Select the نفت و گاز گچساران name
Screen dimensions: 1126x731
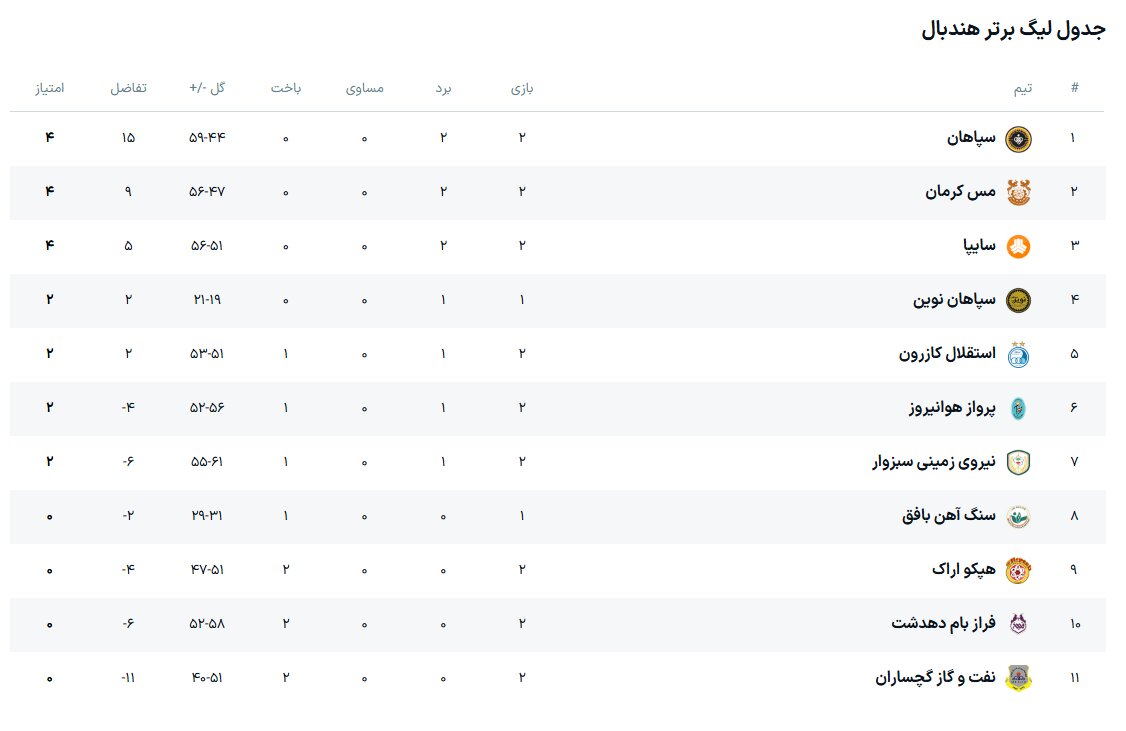[x=936, y=678]
